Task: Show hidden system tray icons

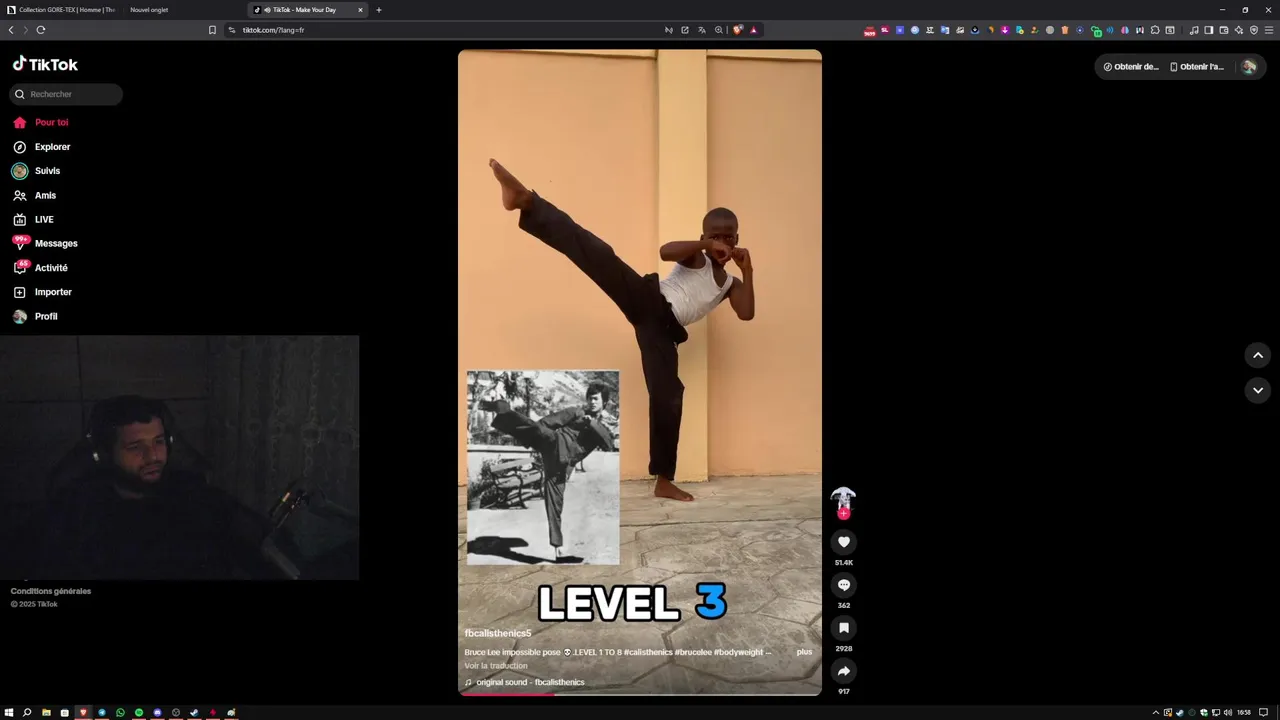Action: (1156, 712)
